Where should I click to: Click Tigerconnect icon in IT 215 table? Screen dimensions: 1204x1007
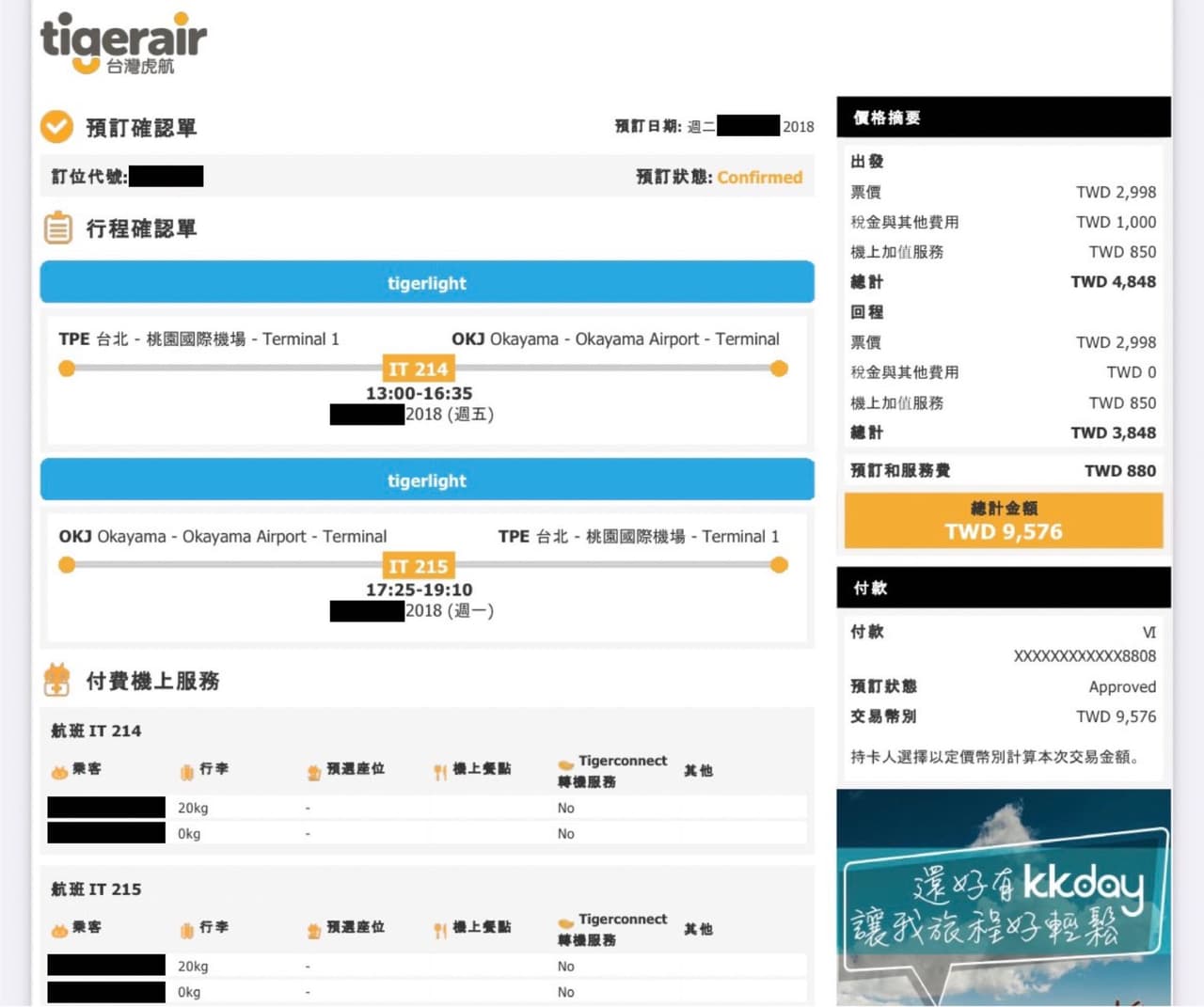(566, 923)
